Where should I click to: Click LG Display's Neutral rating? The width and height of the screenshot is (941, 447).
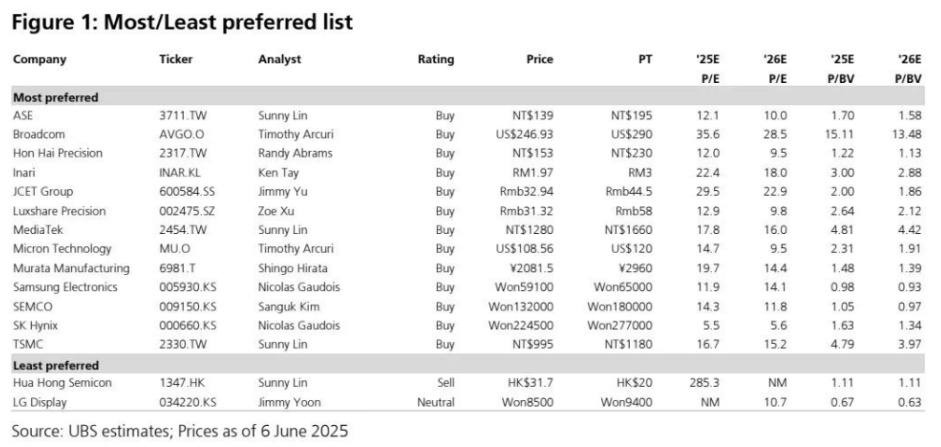(436, 402)
